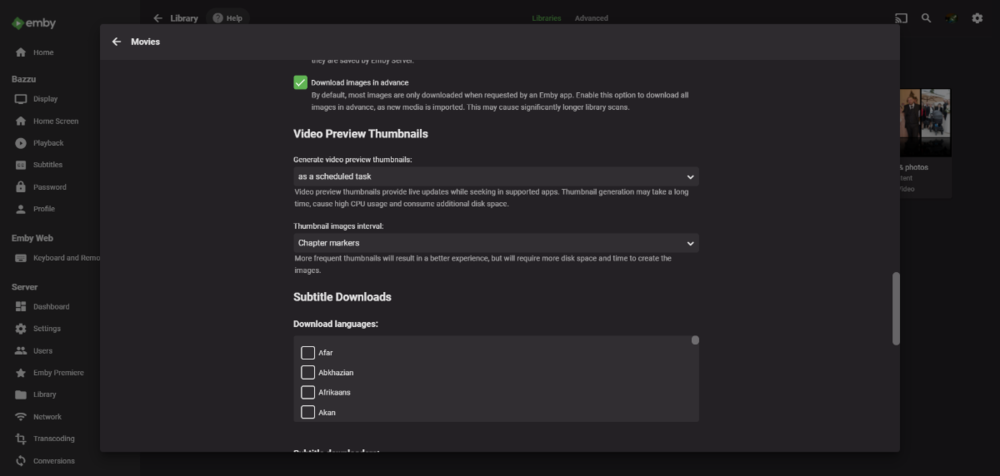Open Emby Premiere in sidebar
Image resolution: width=1000 pixels, height=476 pixels.
click(58, 373)
